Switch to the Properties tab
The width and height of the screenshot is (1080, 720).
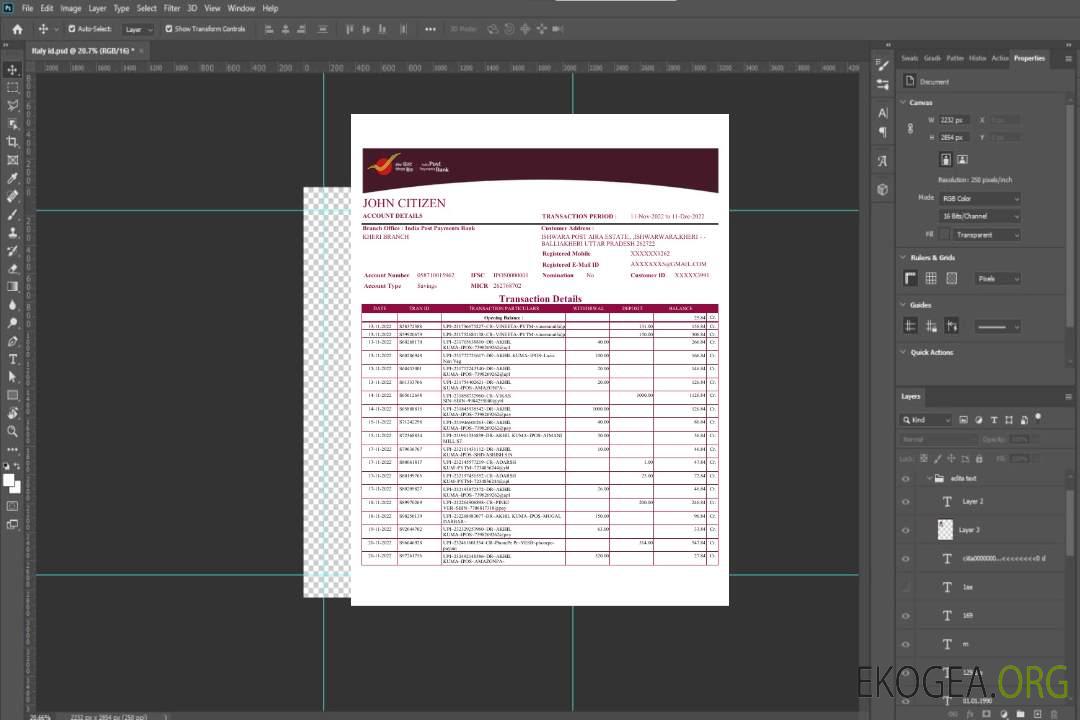[1029, 59]
